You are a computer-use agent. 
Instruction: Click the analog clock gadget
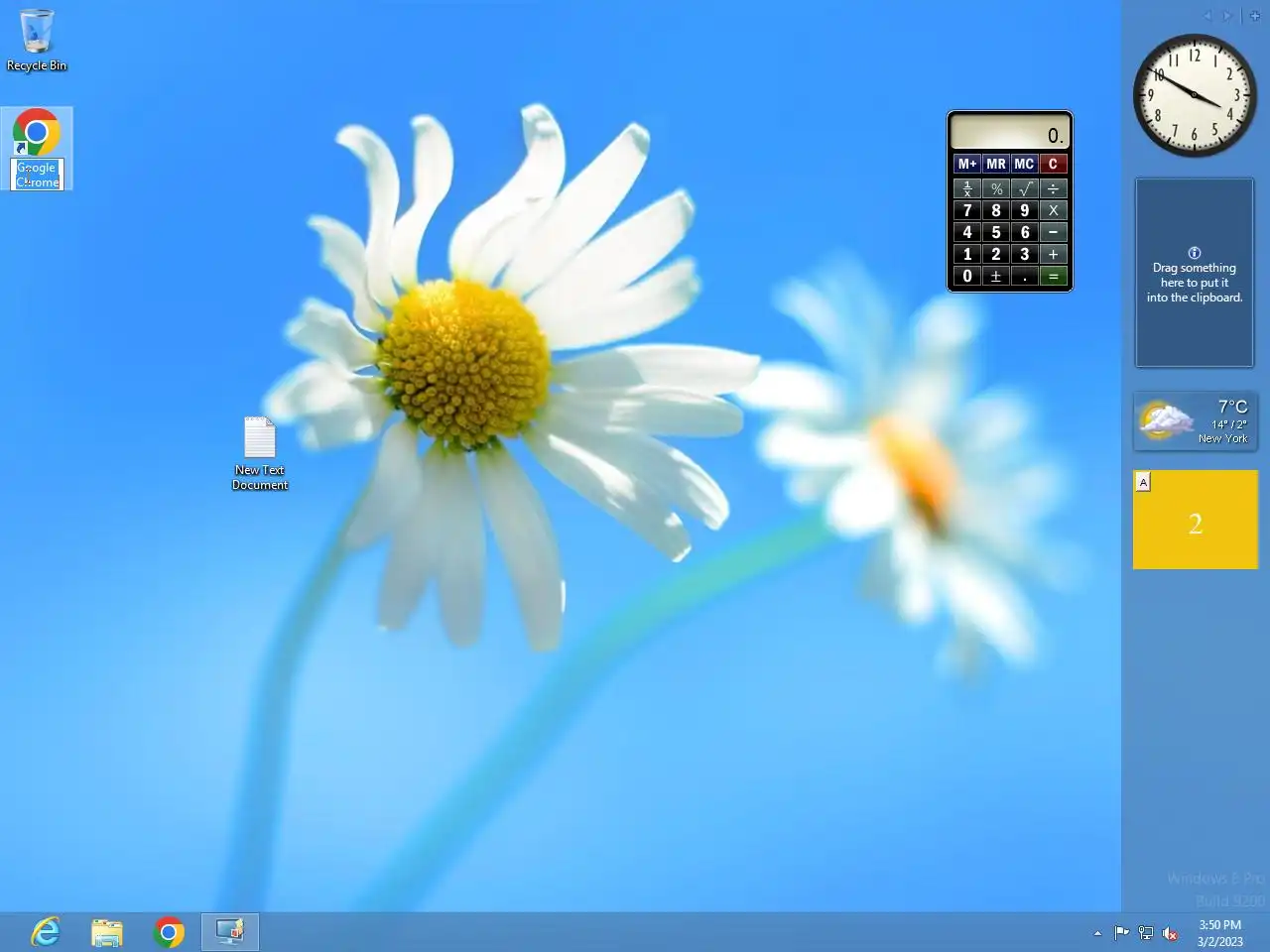1195,95
